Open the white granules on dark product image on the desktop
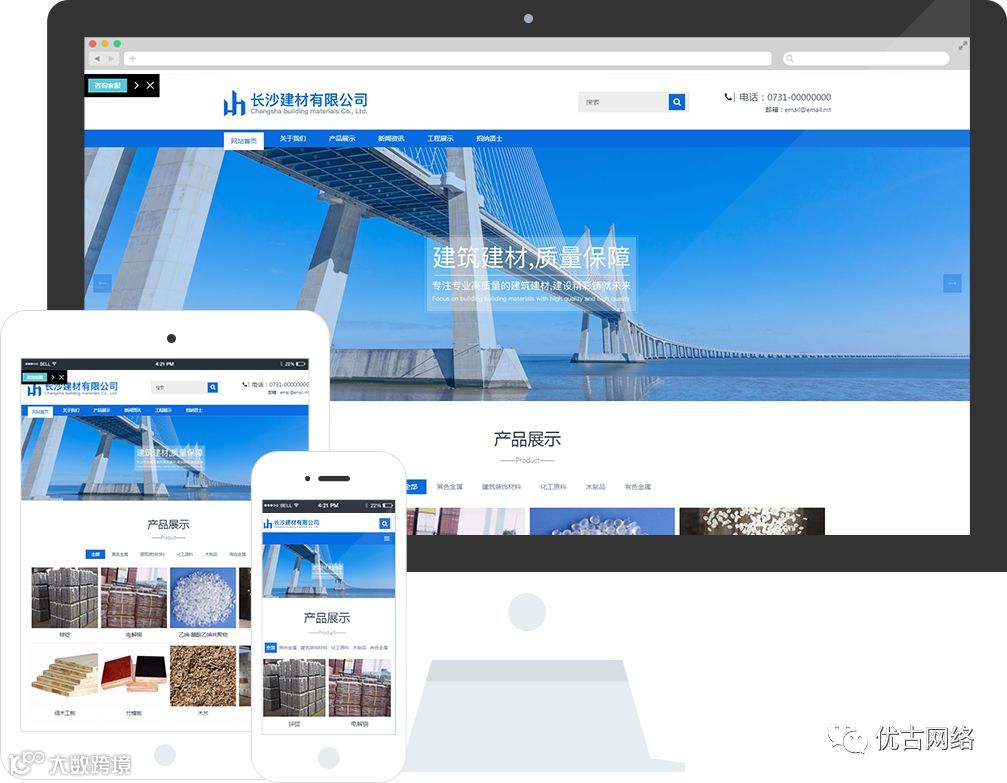This screenshot has width=1007, height=783. click(x=752, y=522)
